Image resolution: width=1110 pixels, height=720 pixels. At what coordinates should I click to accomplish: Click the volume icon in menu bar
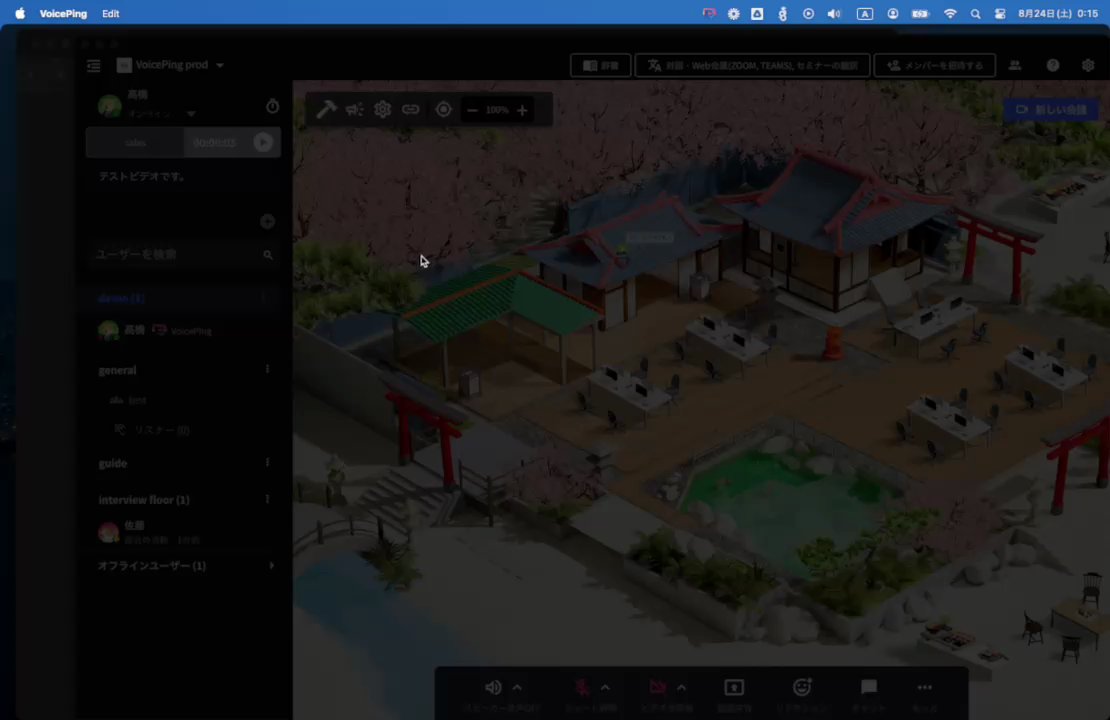(x=834, y=13)
